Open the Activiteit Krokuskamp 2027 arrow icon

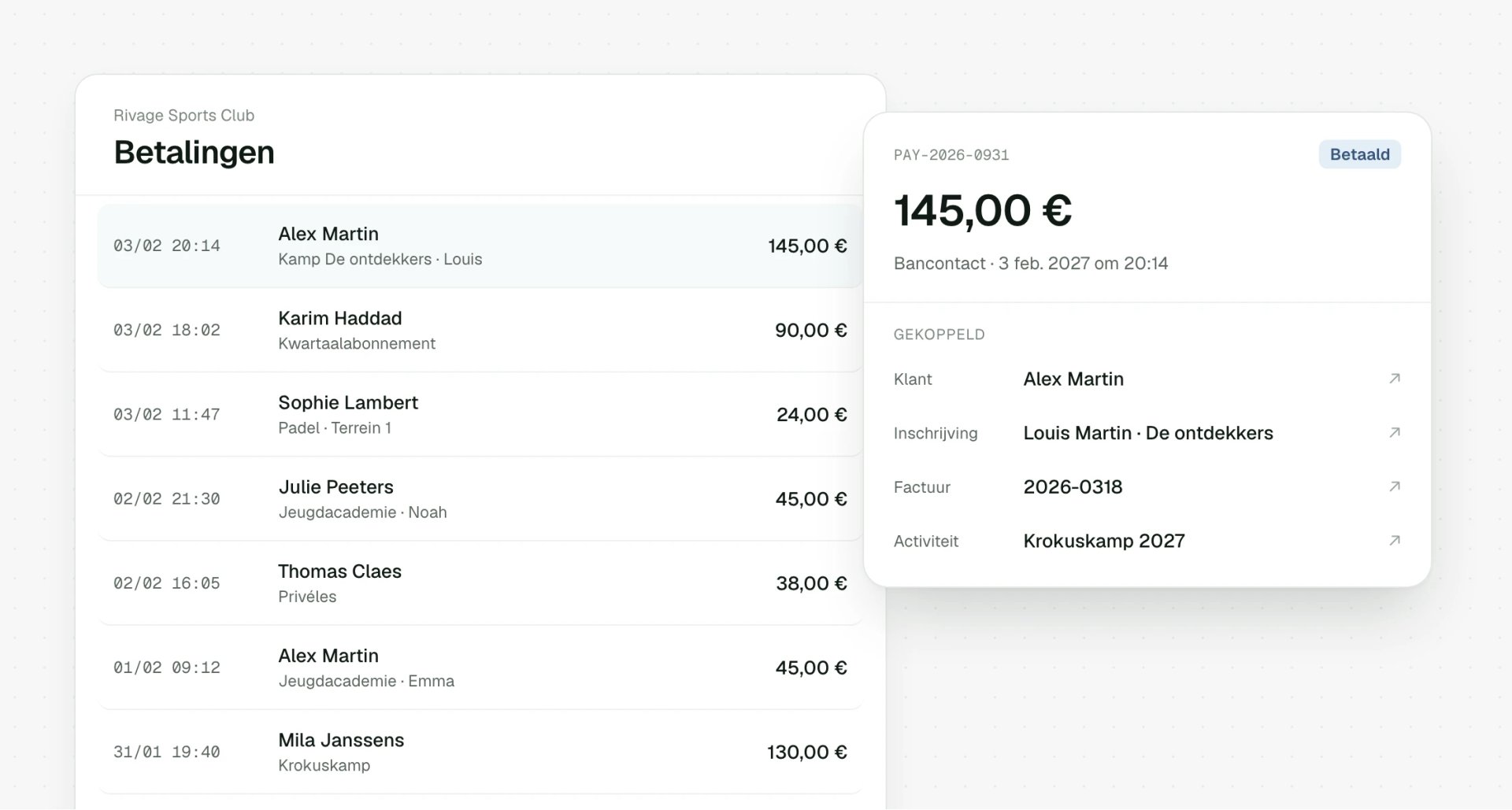point(1394,541)
